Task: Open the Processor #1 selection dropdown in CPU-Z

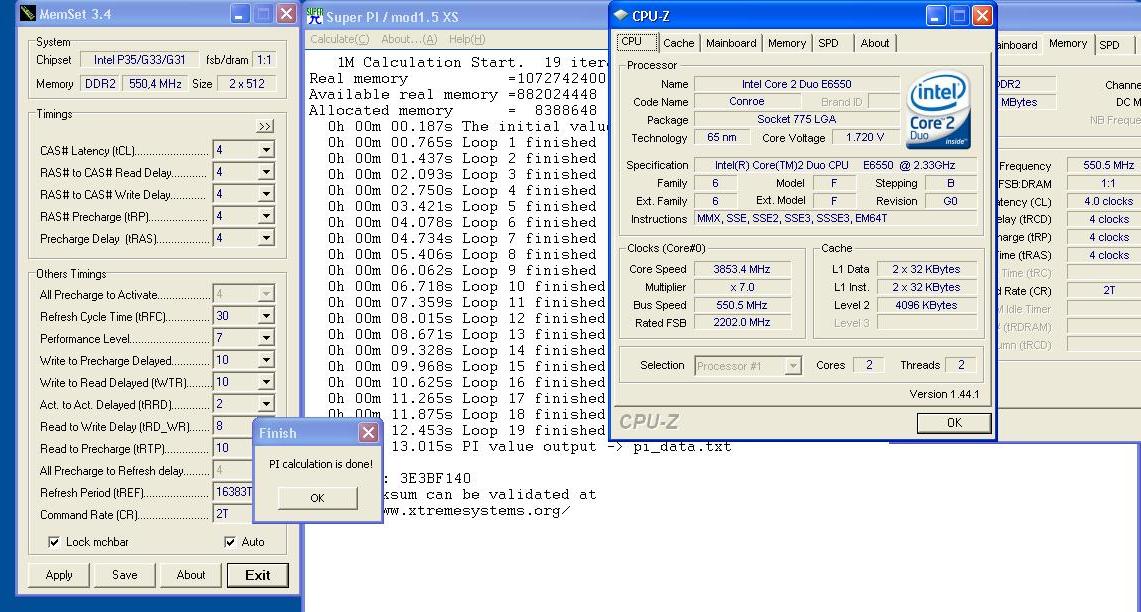Action: [792, 365]
